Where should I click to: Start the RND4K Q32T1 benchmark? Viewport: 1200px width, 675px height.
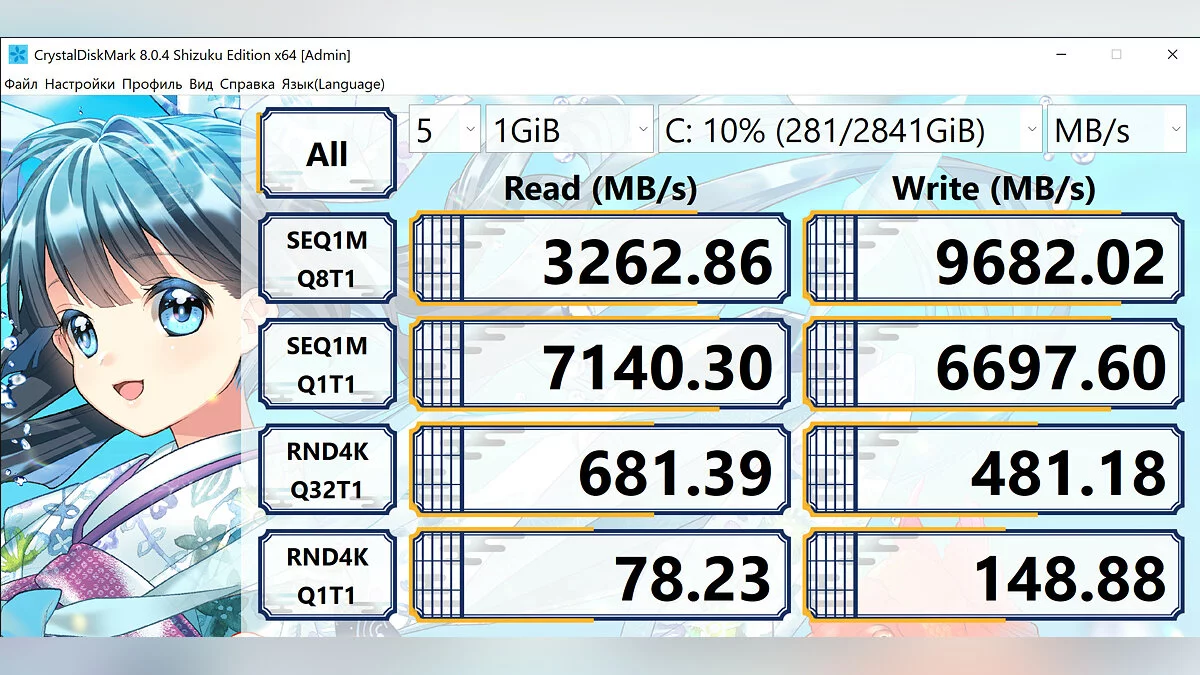[327, 471]
